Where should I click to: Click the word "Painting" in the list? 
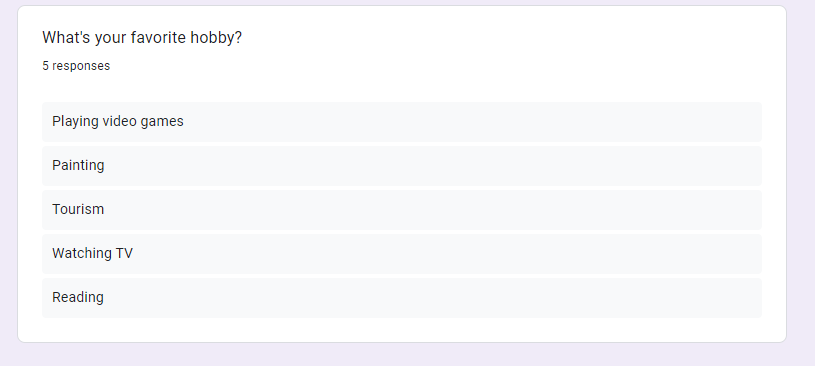click(x=78, y=165)
